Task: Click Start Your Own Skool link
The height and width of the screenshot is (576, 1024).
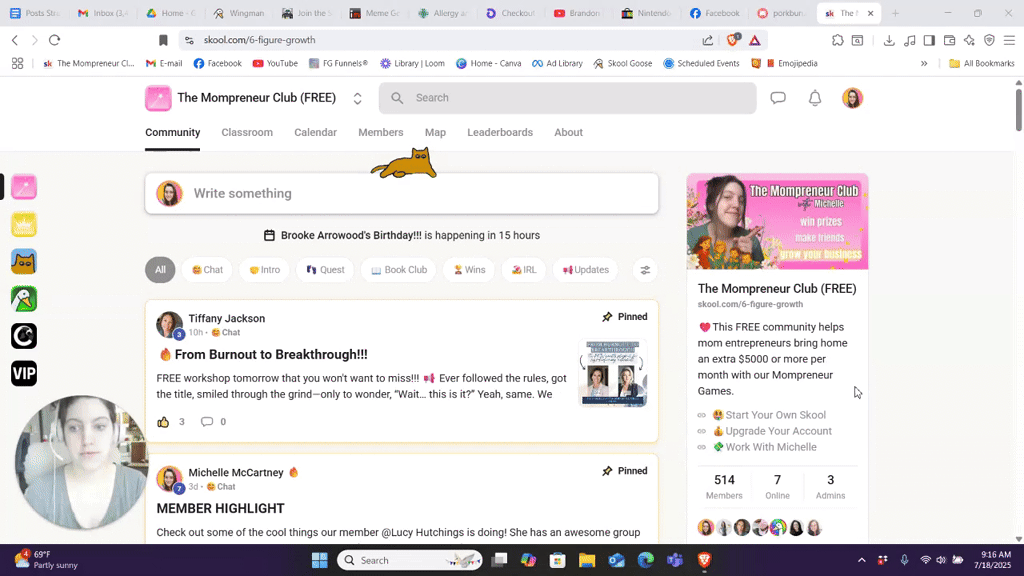Action: point(775,415)
